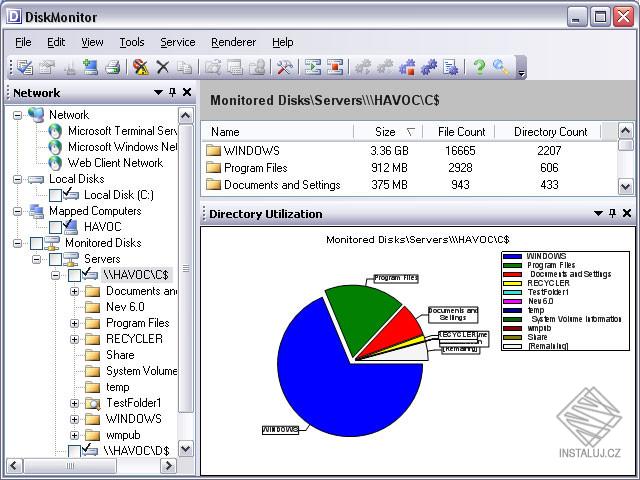This screenshot has width=640, height=480.
Task: Collapse the Local Disks tree node
Action: click(x=17, y=179)
